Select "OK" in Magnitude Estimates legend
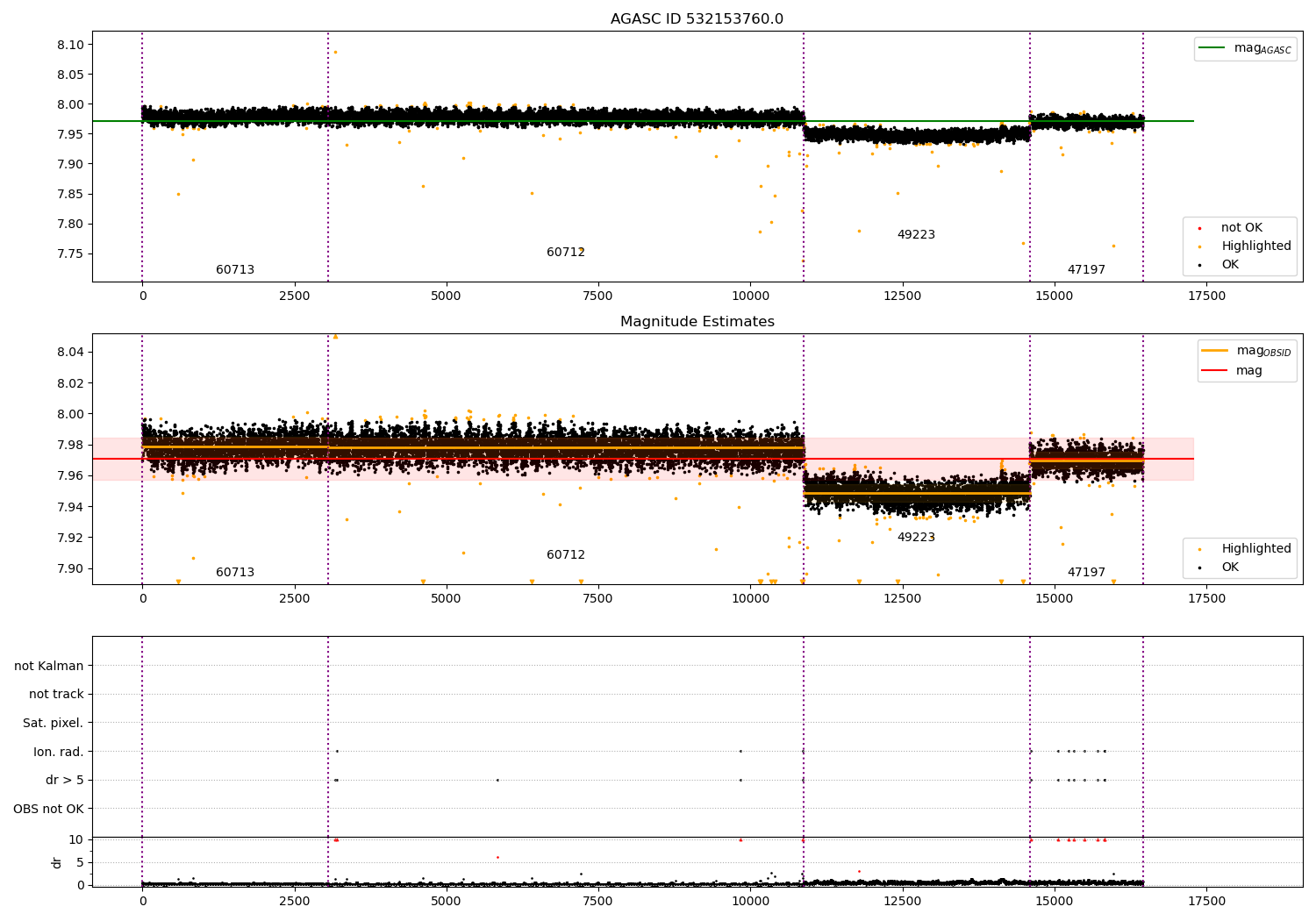The width and height of the screenshot is (1316, 921). 1230,568
